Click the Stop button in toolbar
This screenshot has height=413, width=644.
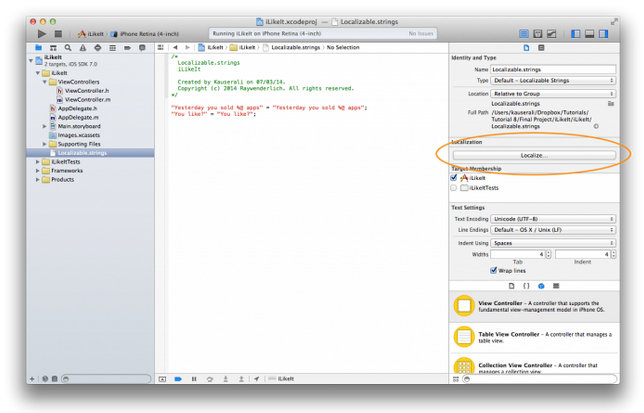click(58, 34)
